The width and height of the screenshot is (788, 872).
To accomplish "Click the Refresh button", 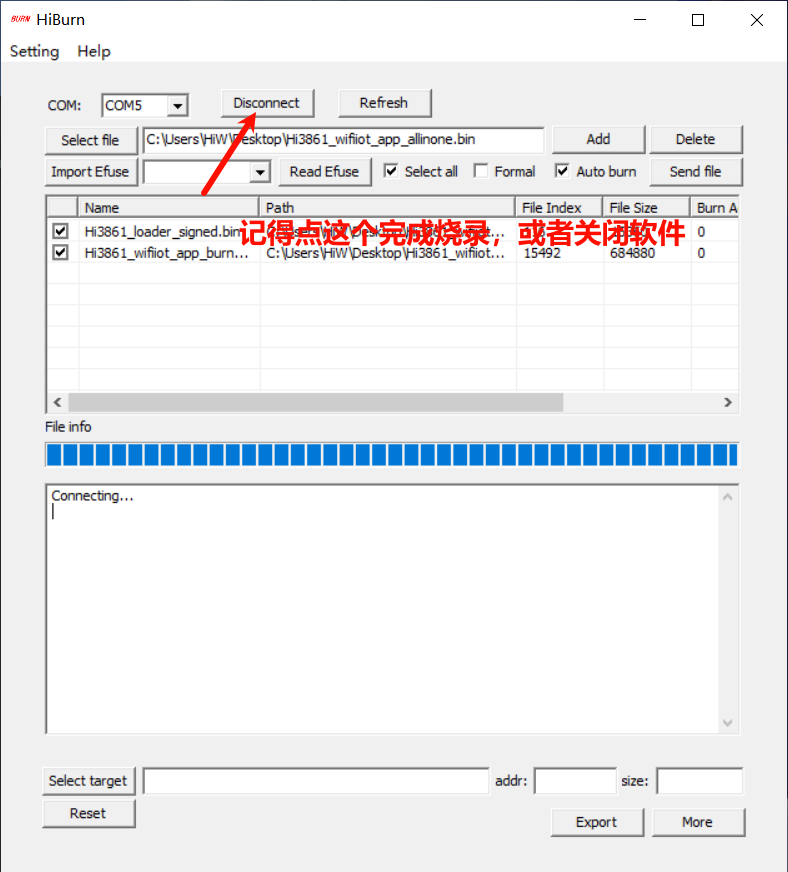I will 384,103.
